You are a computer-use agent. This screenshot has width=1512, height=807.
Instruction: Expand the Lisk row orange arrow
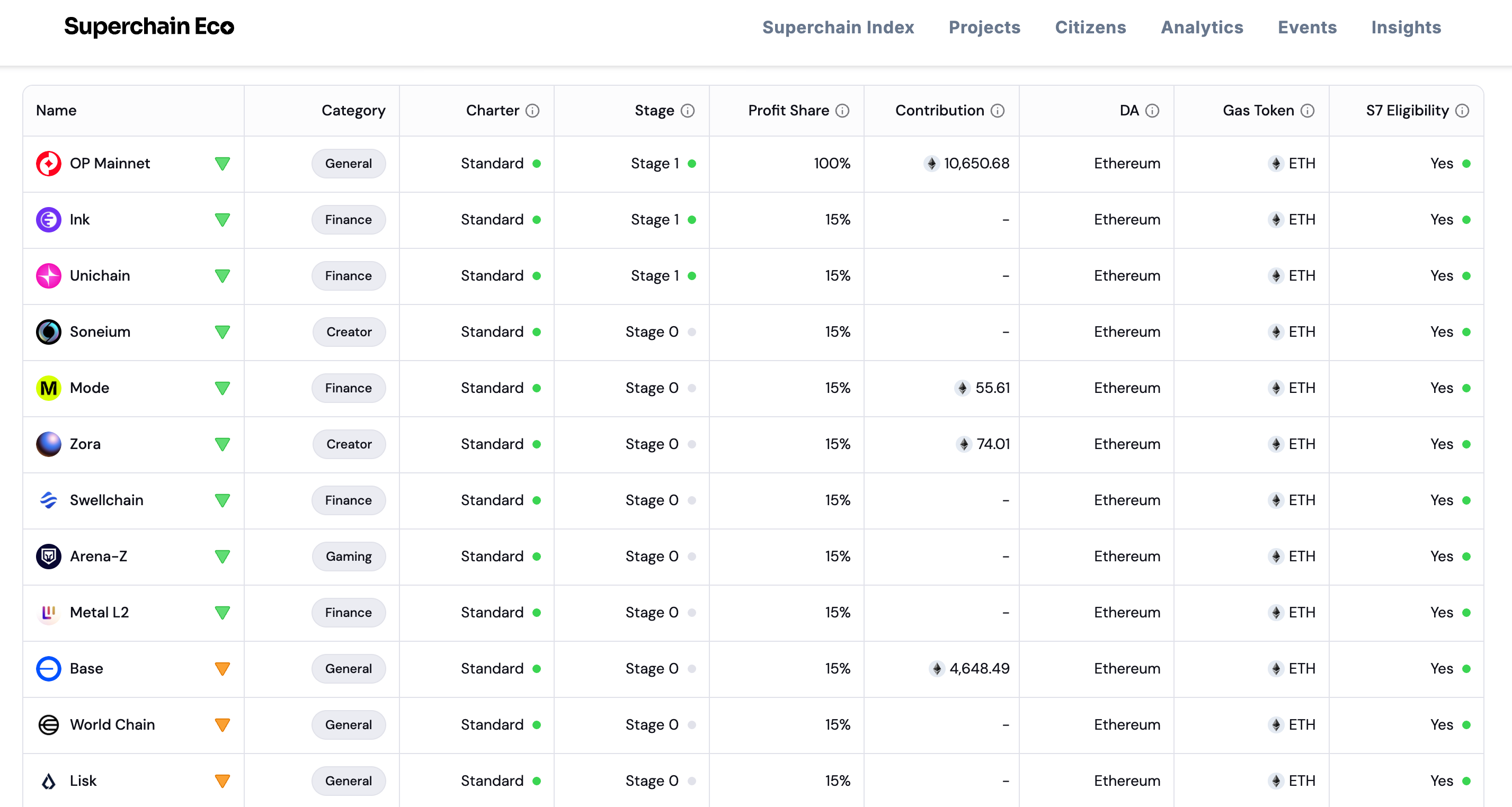click(222, 781)
